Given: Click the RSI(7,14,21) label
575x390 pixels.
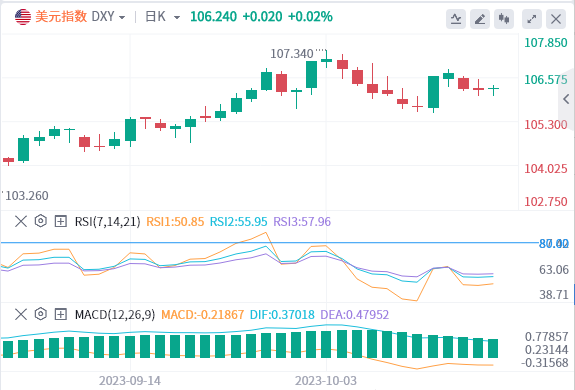Looking at the screenshot, I should [107, 222].
